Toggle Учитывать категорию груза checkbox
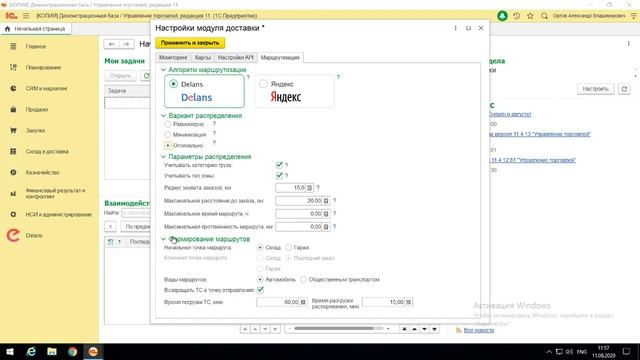640x360 pixels. coord(279,165)
